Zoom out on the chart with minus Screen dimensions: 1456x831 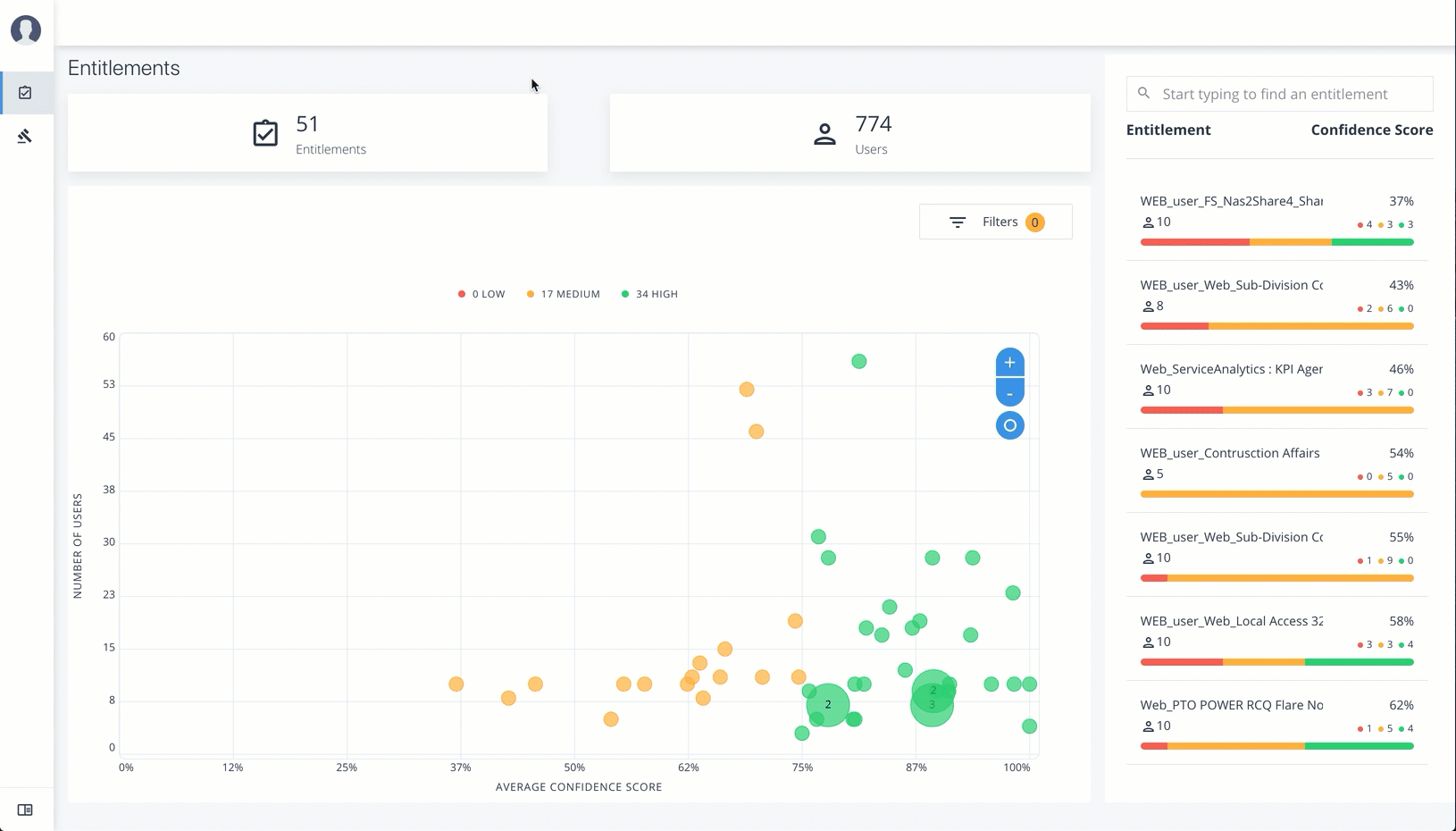pyautogui.click(x=1009, y=393)
